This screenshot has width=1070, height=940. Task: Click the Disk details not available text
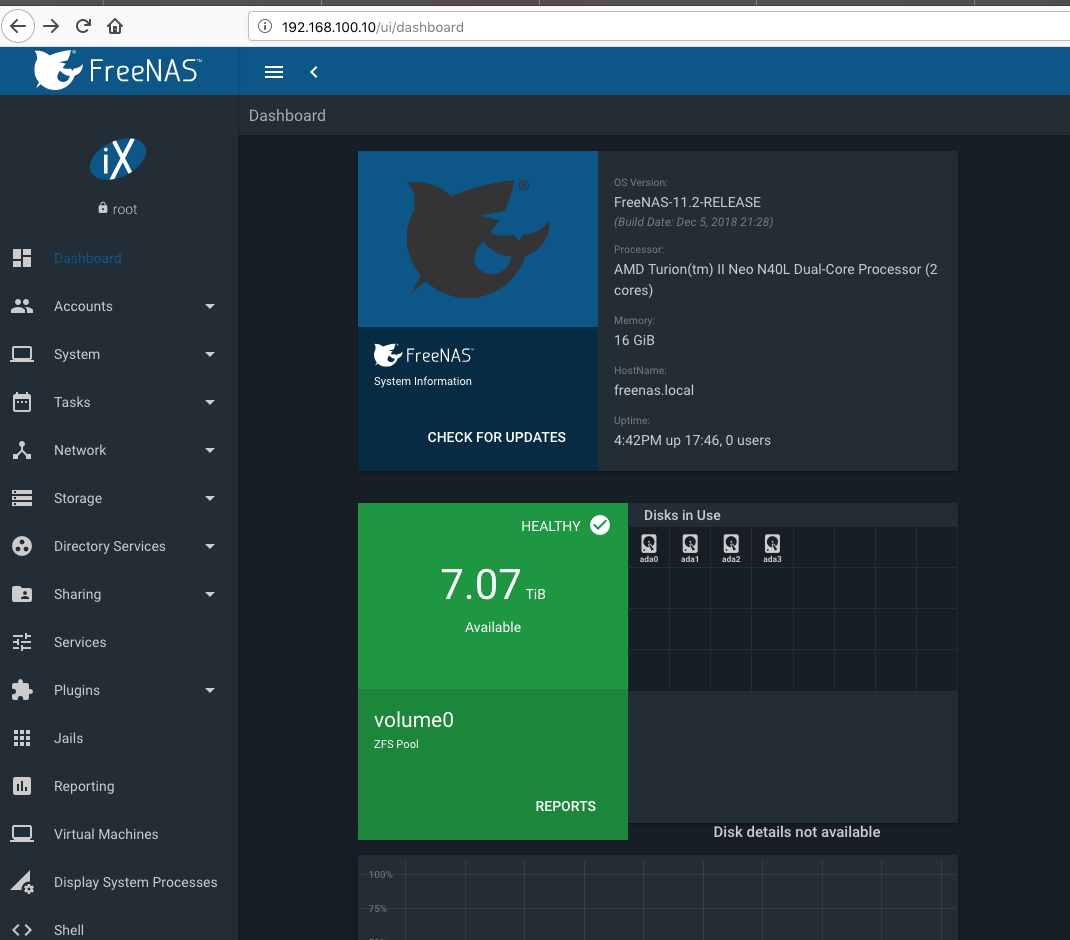pos(796,831)
